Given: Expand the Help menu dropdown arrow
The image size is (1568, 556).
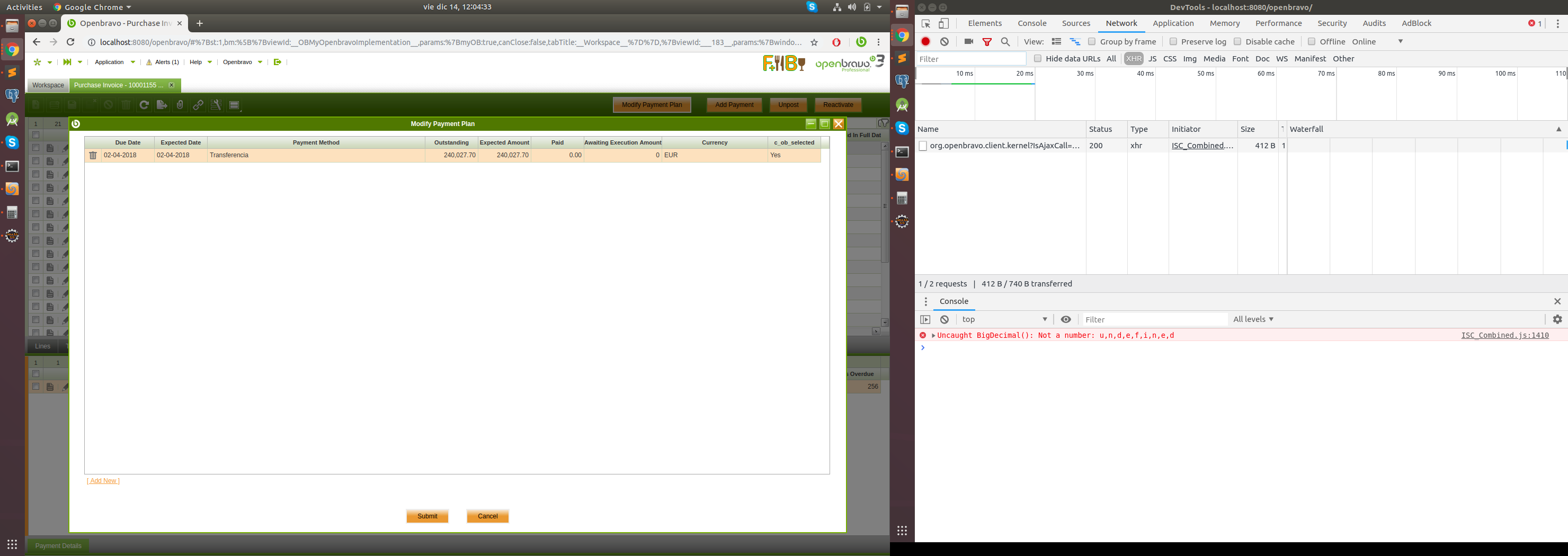Looking at the screenshot, I should pos(210,62).
